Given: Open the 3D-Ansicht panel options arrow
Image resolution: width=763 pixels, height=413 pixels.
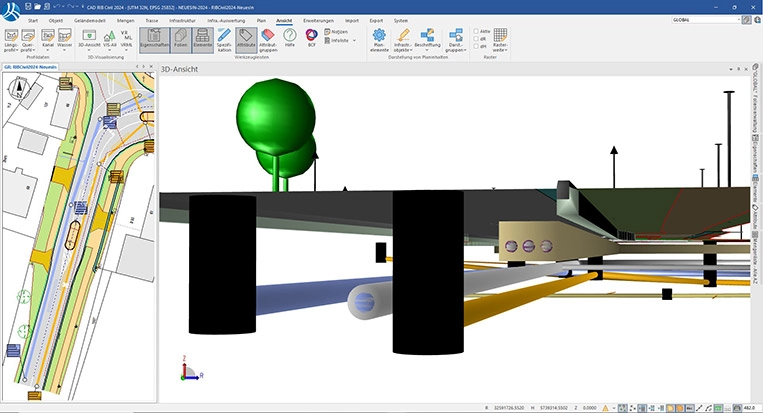Looking at the screenshot, I should coord(730,69).
